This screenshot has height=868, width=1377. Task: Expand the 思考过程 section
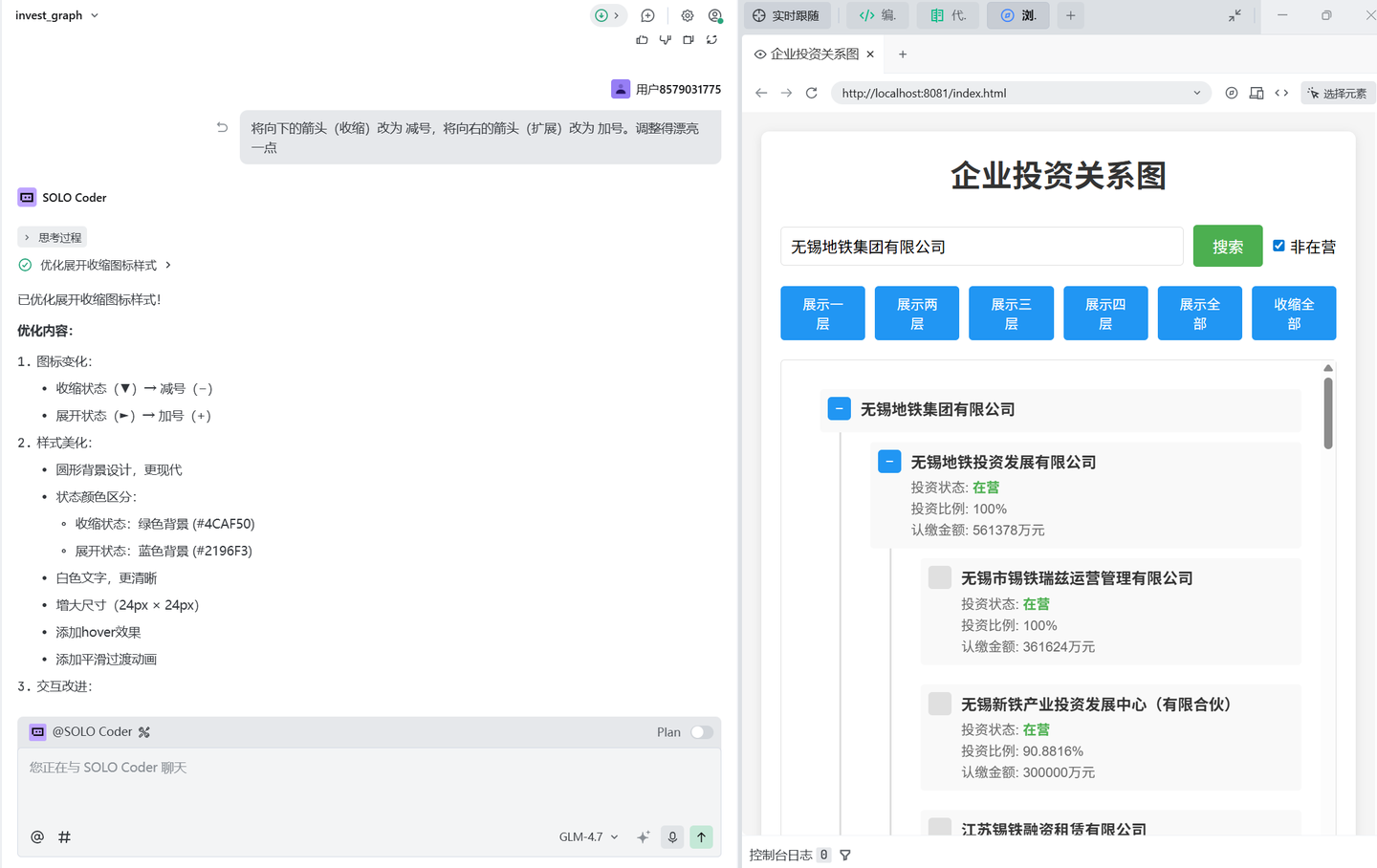tap(53, 237)
